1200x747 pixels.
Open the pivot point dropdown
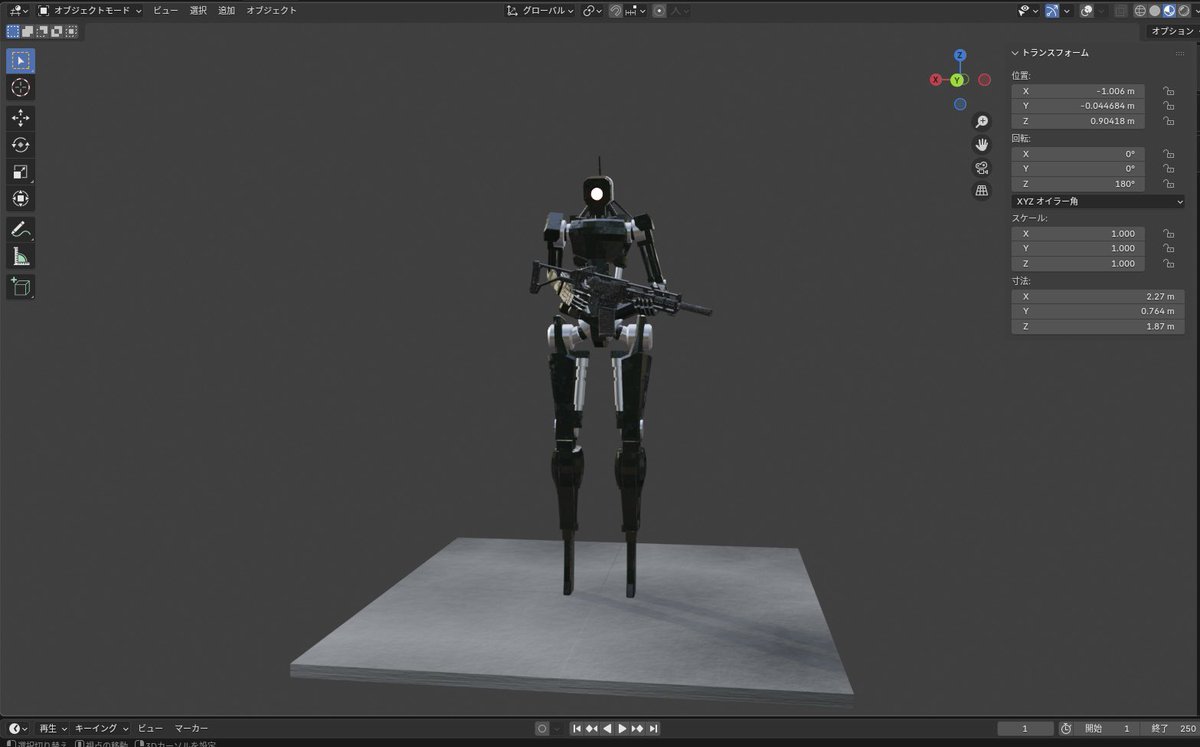(x=592, y=11)
